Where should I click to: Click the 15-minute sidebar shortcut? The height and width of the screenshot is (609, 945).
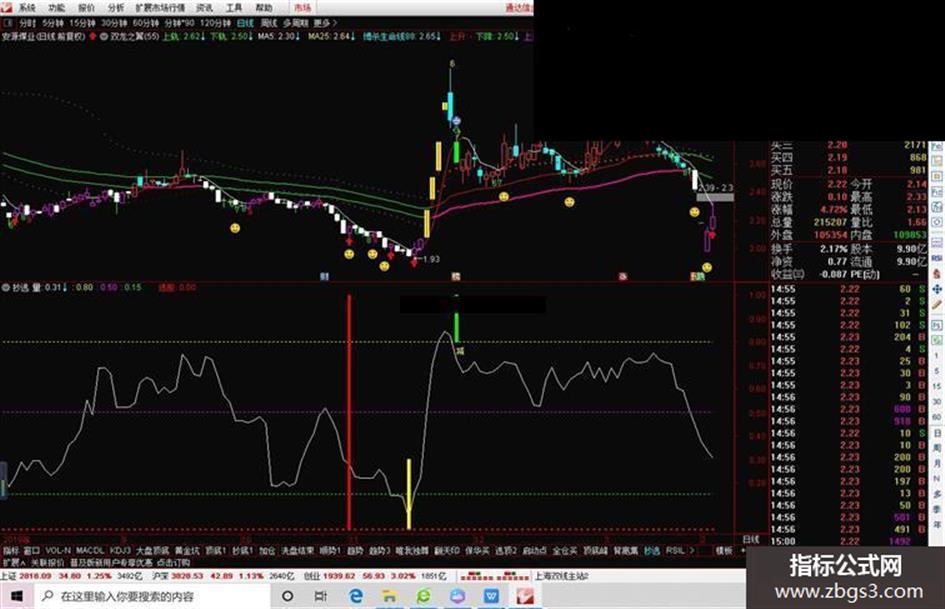coord(937,386)
